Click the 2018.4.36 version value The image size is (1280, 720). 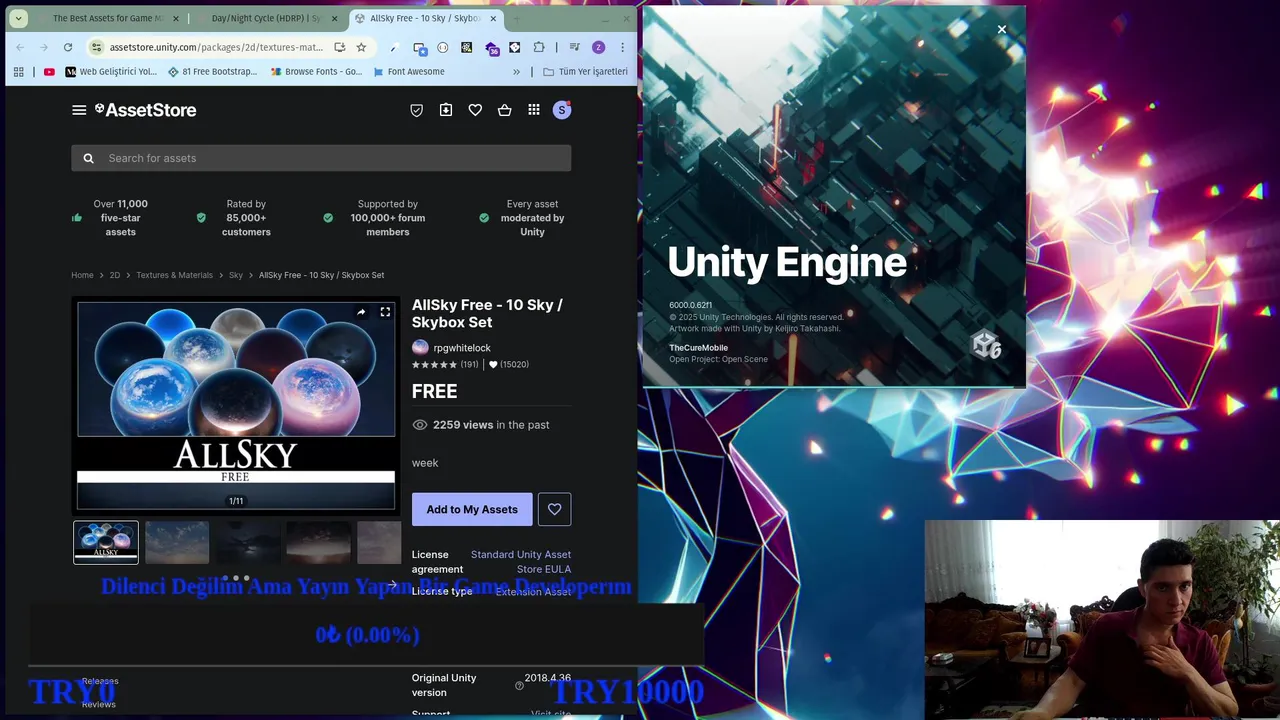(548, 678)
